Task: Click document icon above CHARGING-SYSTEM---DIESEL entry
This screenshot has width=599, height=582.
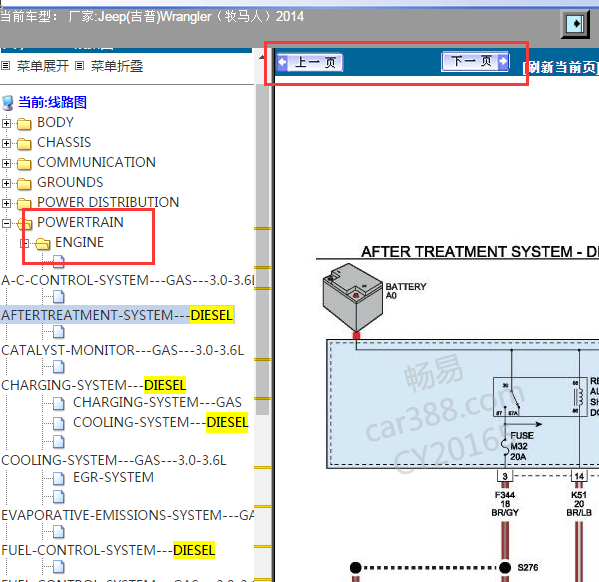Action: 58,366
